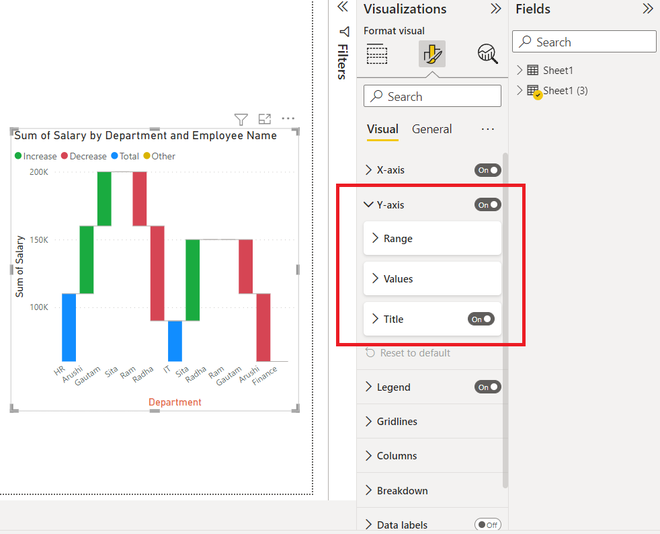Screen dimensions: 660x534
Task: Switch to the General tab
Action: 431,129
